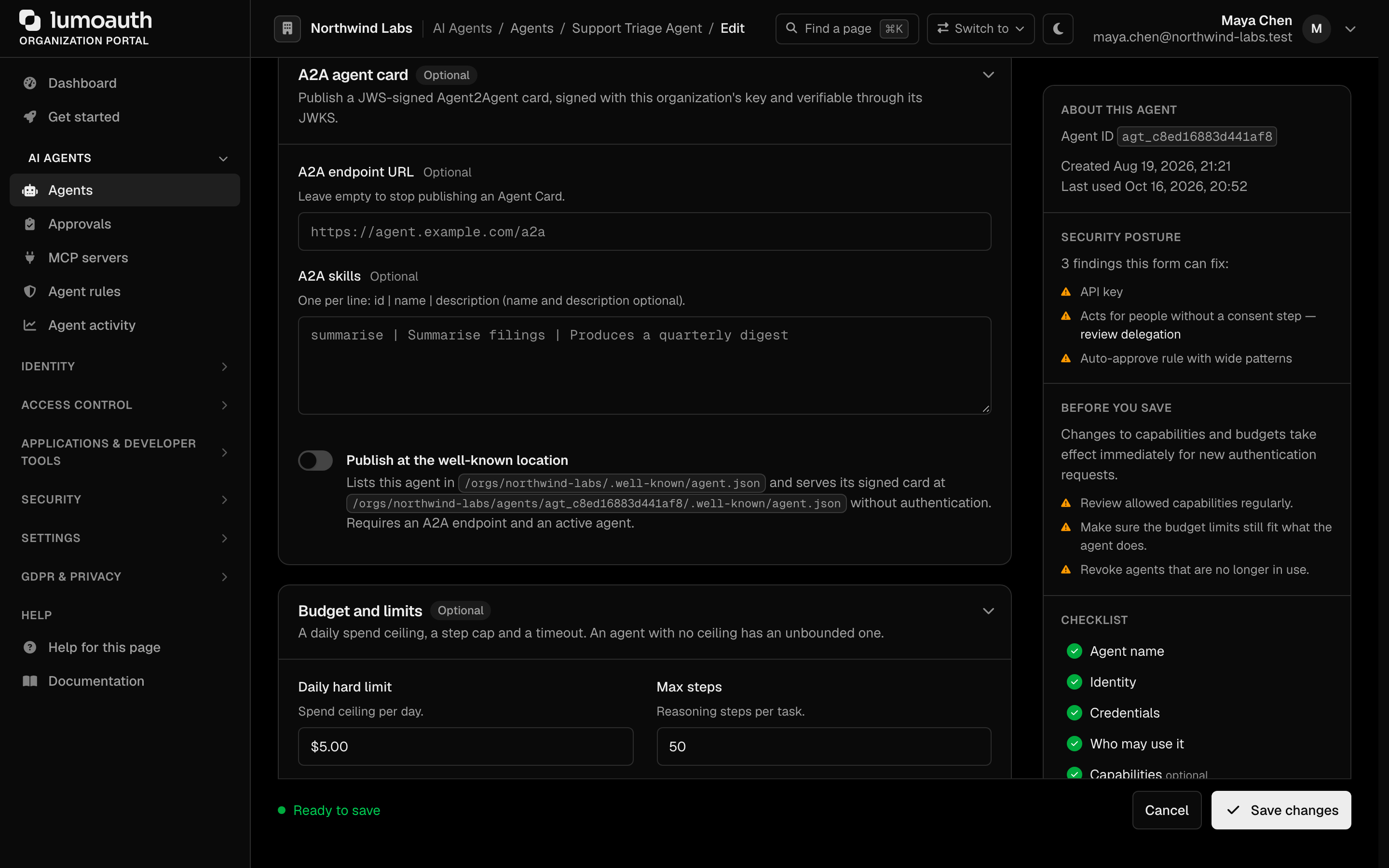Click the Cancel button
The image size is (1389, 868).
(x=1166, y=810)
